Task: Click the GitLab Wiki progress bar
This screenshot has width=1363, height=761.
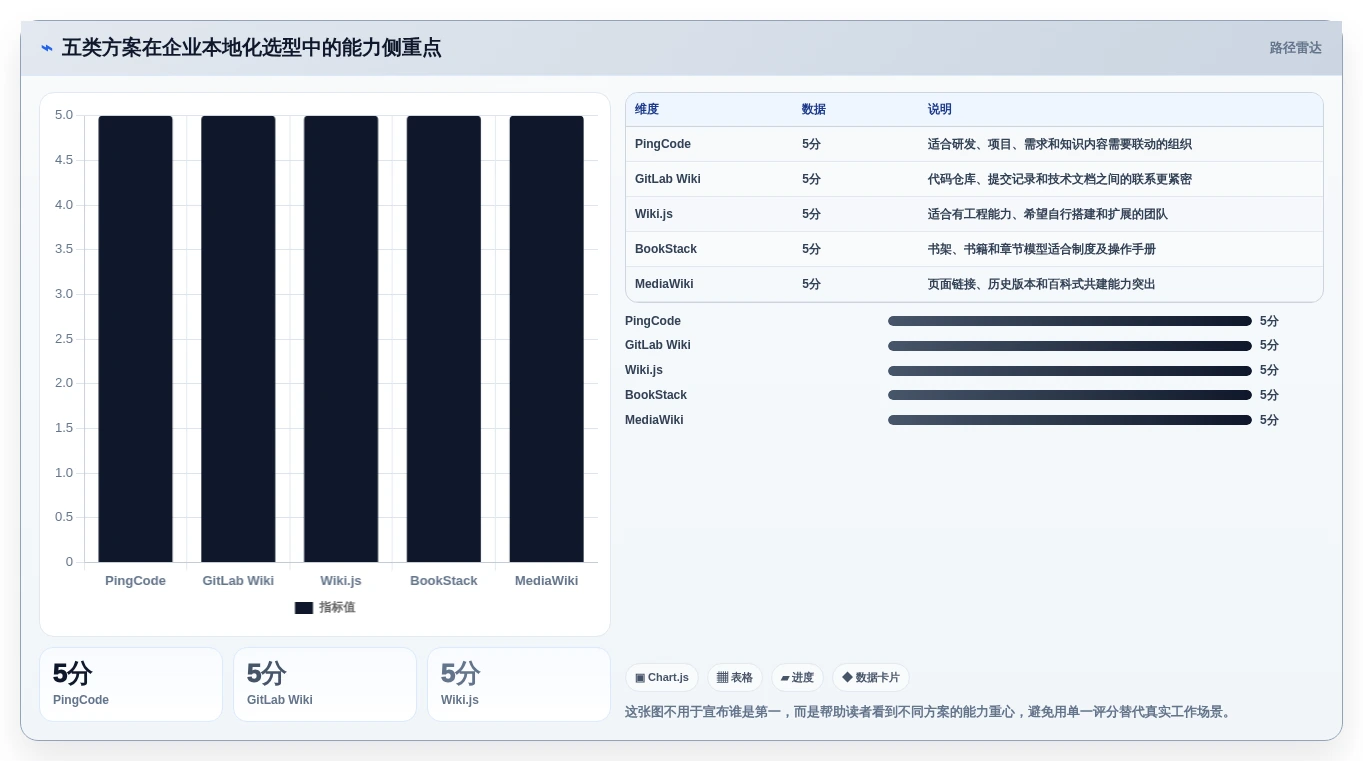Action: [x=1070, y=346]
